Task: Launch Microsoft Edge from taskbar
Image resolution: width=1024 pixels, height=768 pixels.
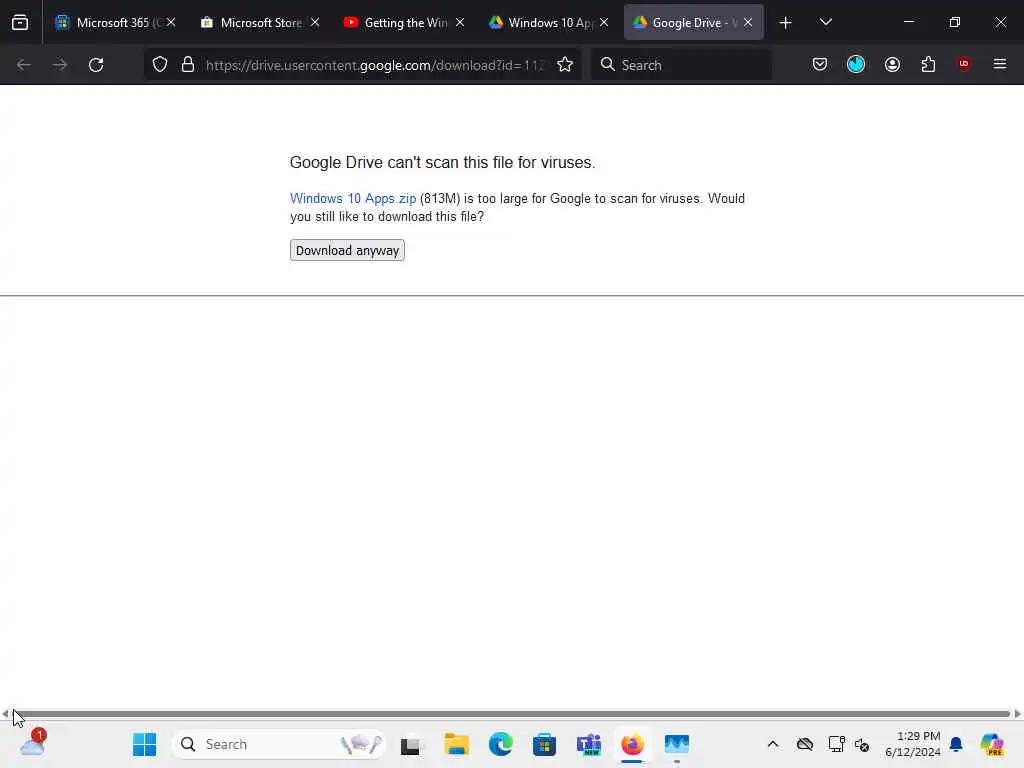Action: pos(501,744)
